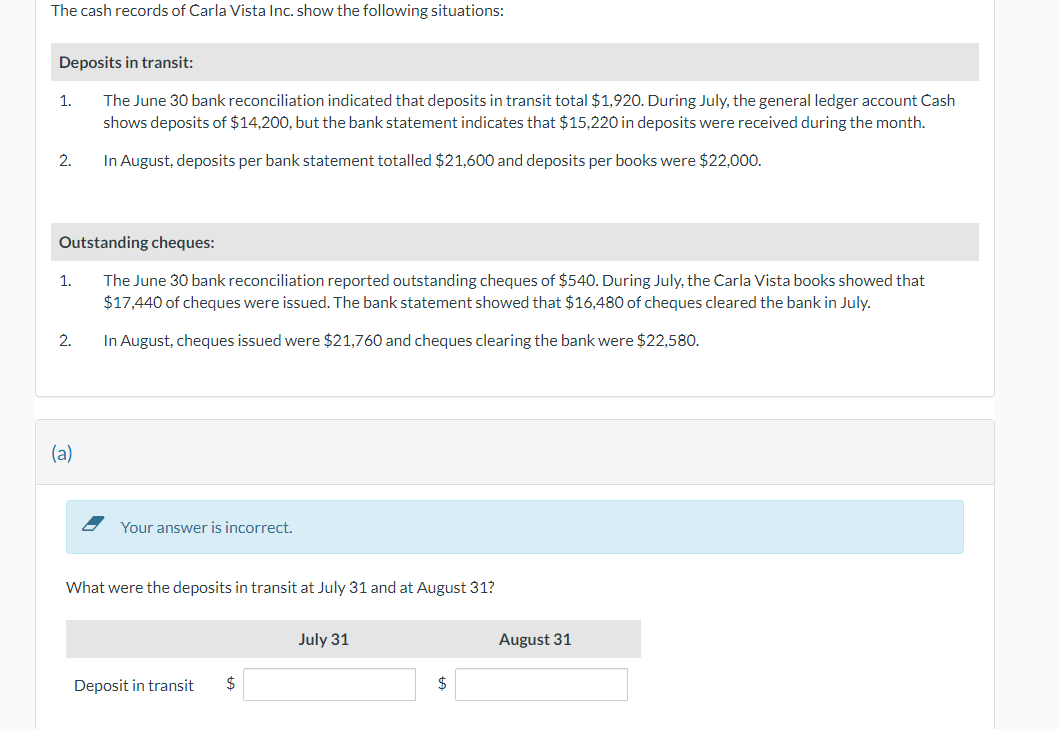The height and width of the screenshot is (729, 1060).
Task: Click the August 31 deposit input field
Action: [541, 684]
